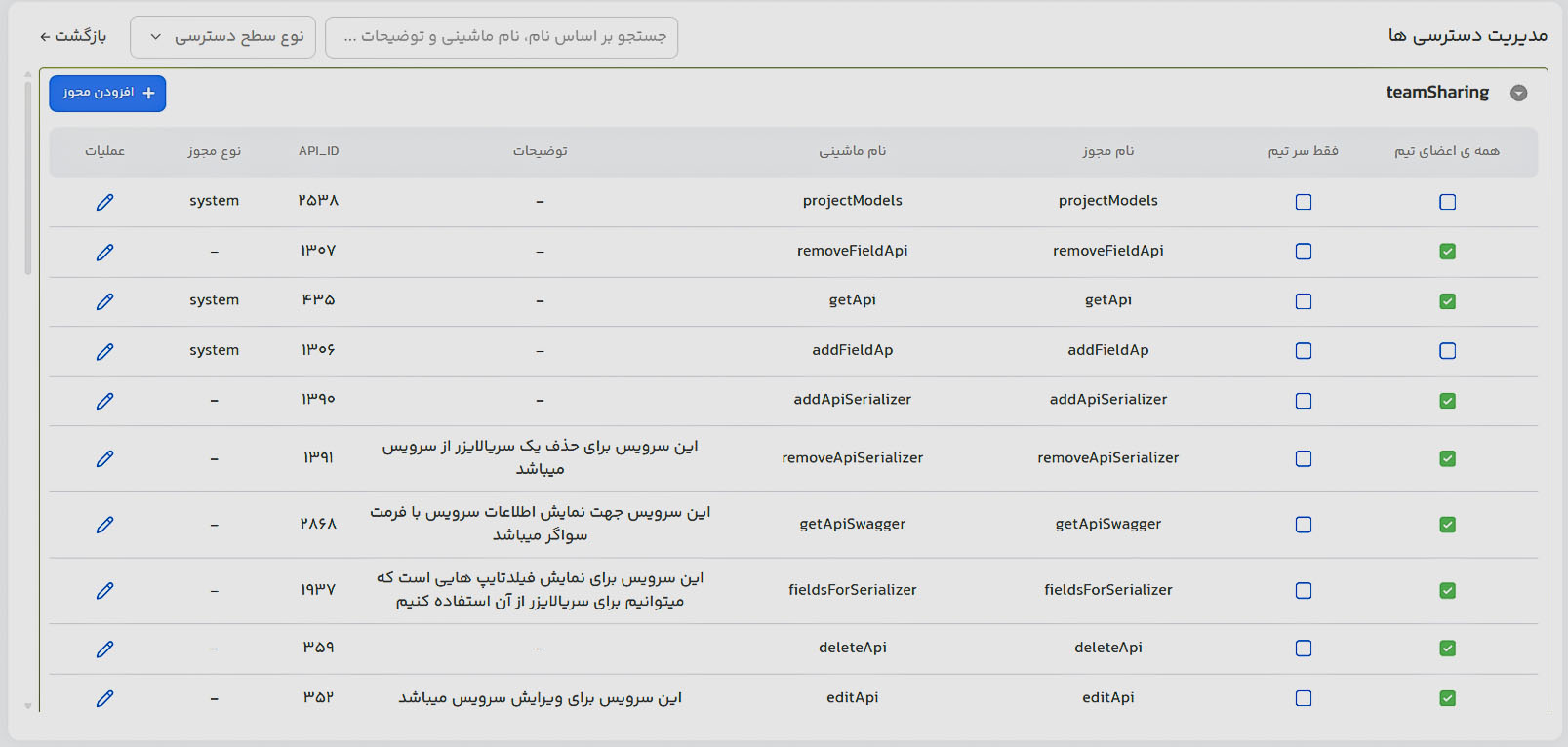Enable team-leader-only checkbox for fieldsForSerializer
1568x747 pixels.
click(1303, 591)
